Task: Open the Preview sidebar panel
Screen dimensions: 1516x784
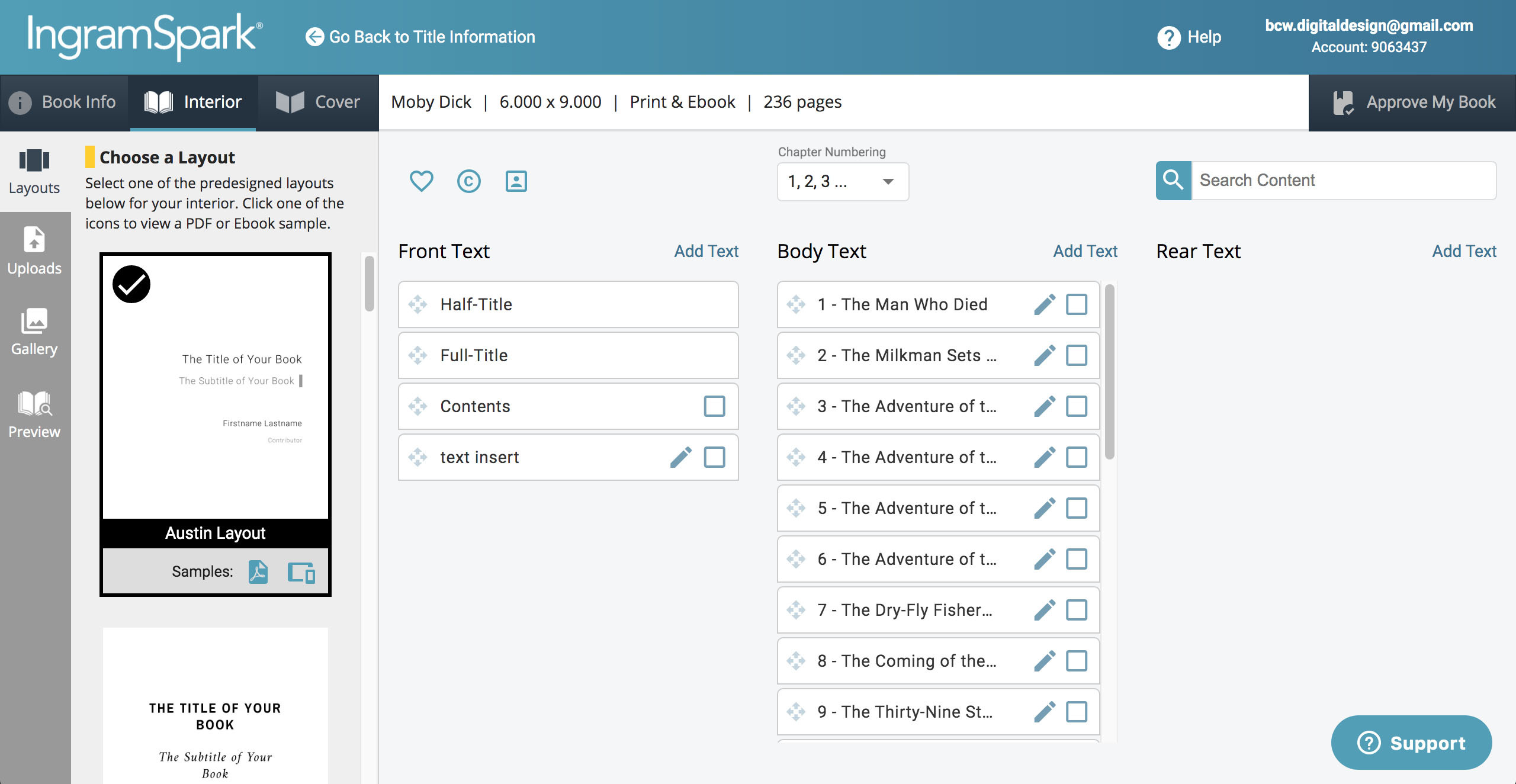Action: pos(34,414)
